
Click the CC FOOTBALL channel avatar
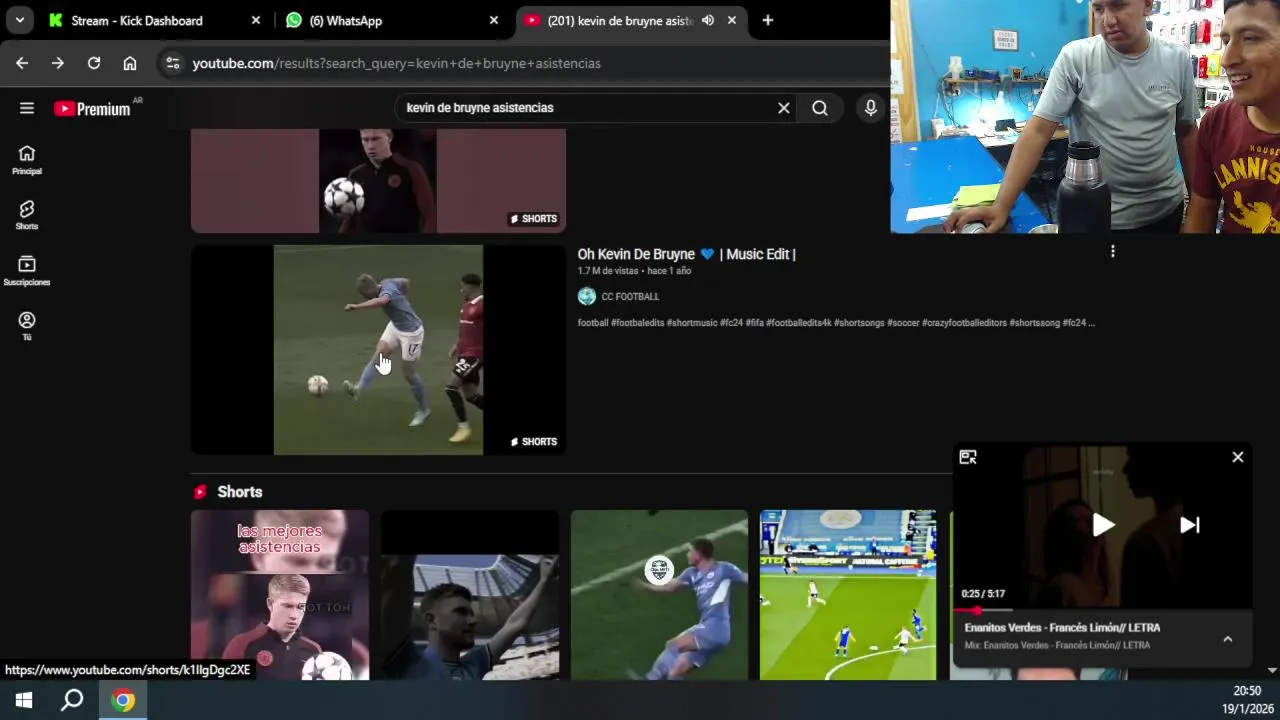click(587, 296)
